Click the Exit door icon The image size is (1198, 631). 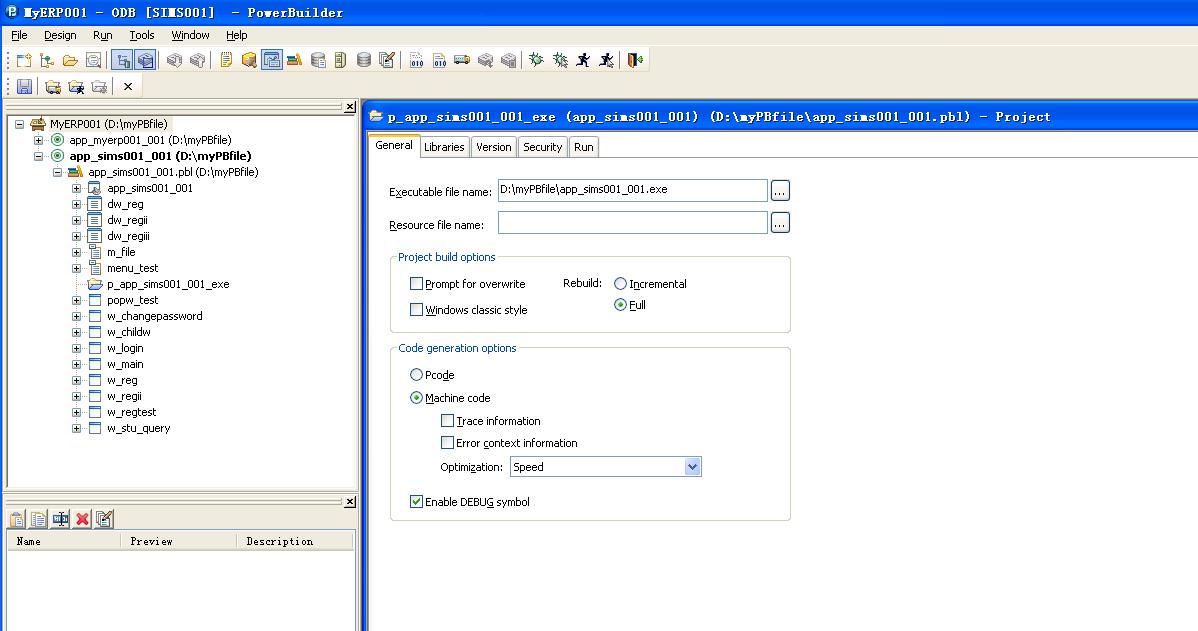click(635, 60)
